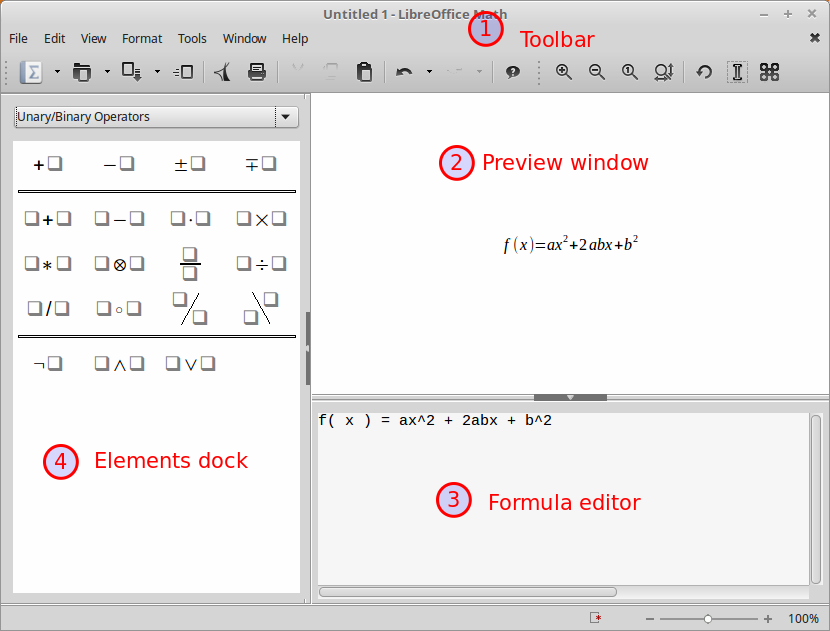Collapse formula editor using the divider handle
830x631 pixels.
click(x=570, y=397)
